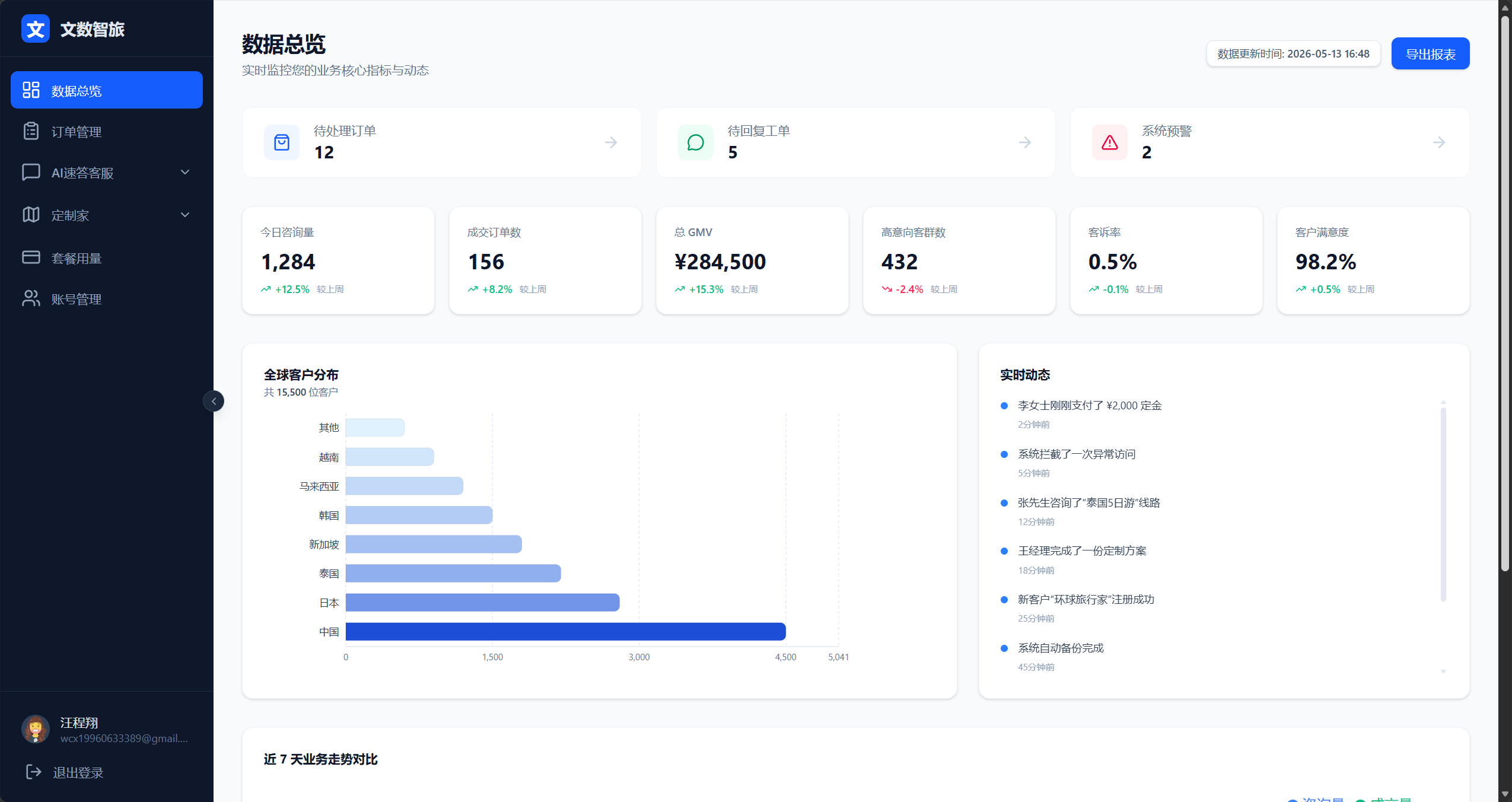The height and width of the screenshot is (802, 1512).
Task: Open 套餐用量 sidebar entry
Action: tap(107, 257)
